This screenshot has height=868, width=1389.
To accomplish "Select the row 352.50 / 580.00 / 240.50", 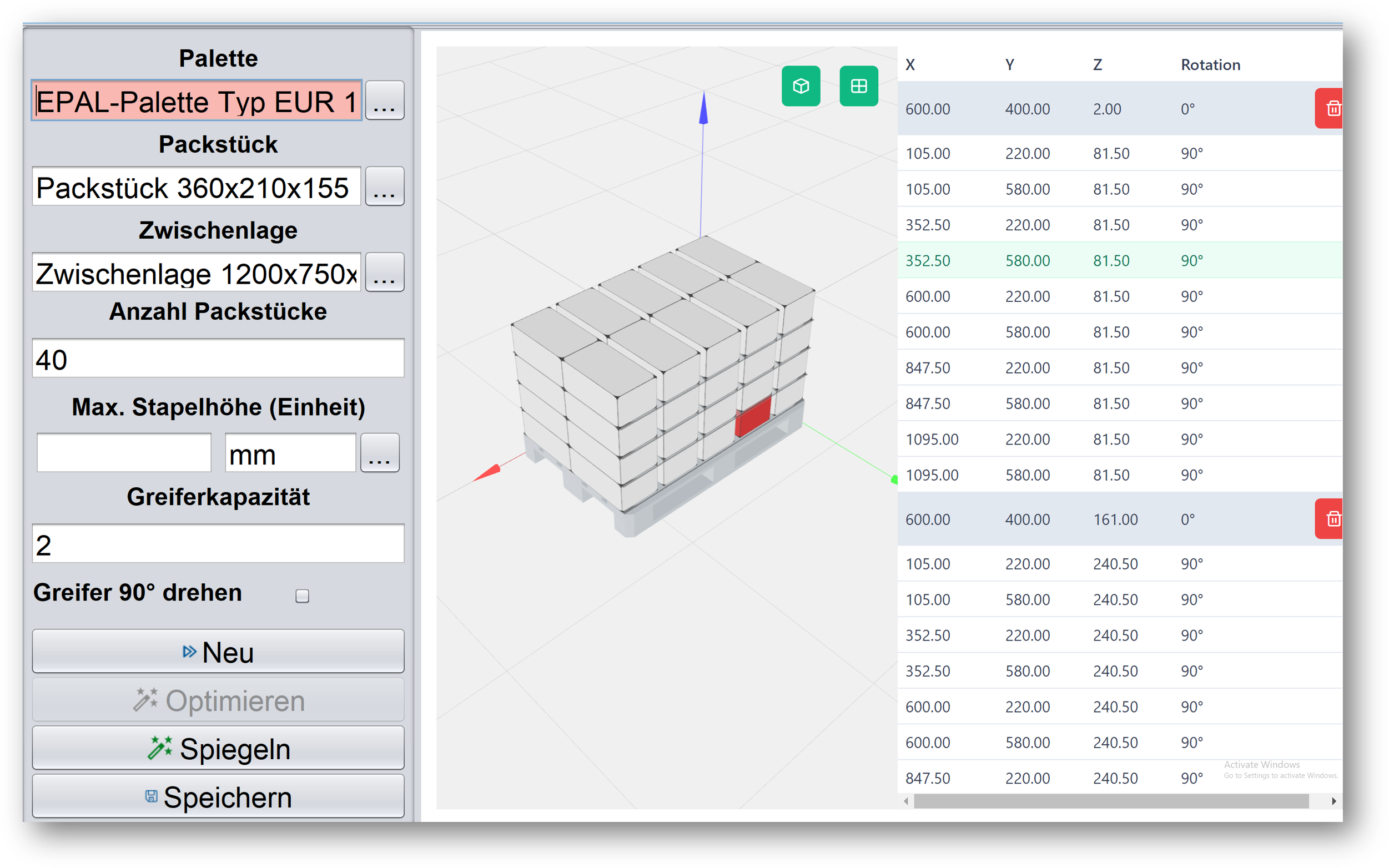I will (x=1120, y=671).
